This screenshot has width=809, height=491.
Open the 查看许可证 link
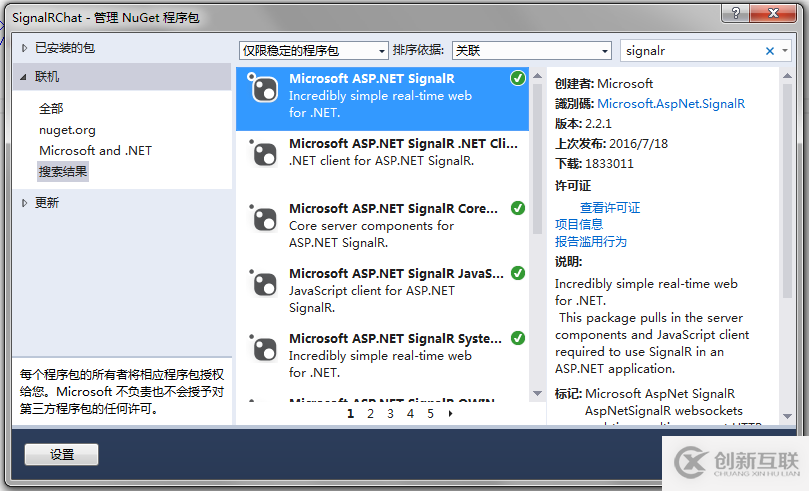click(610, 208)
